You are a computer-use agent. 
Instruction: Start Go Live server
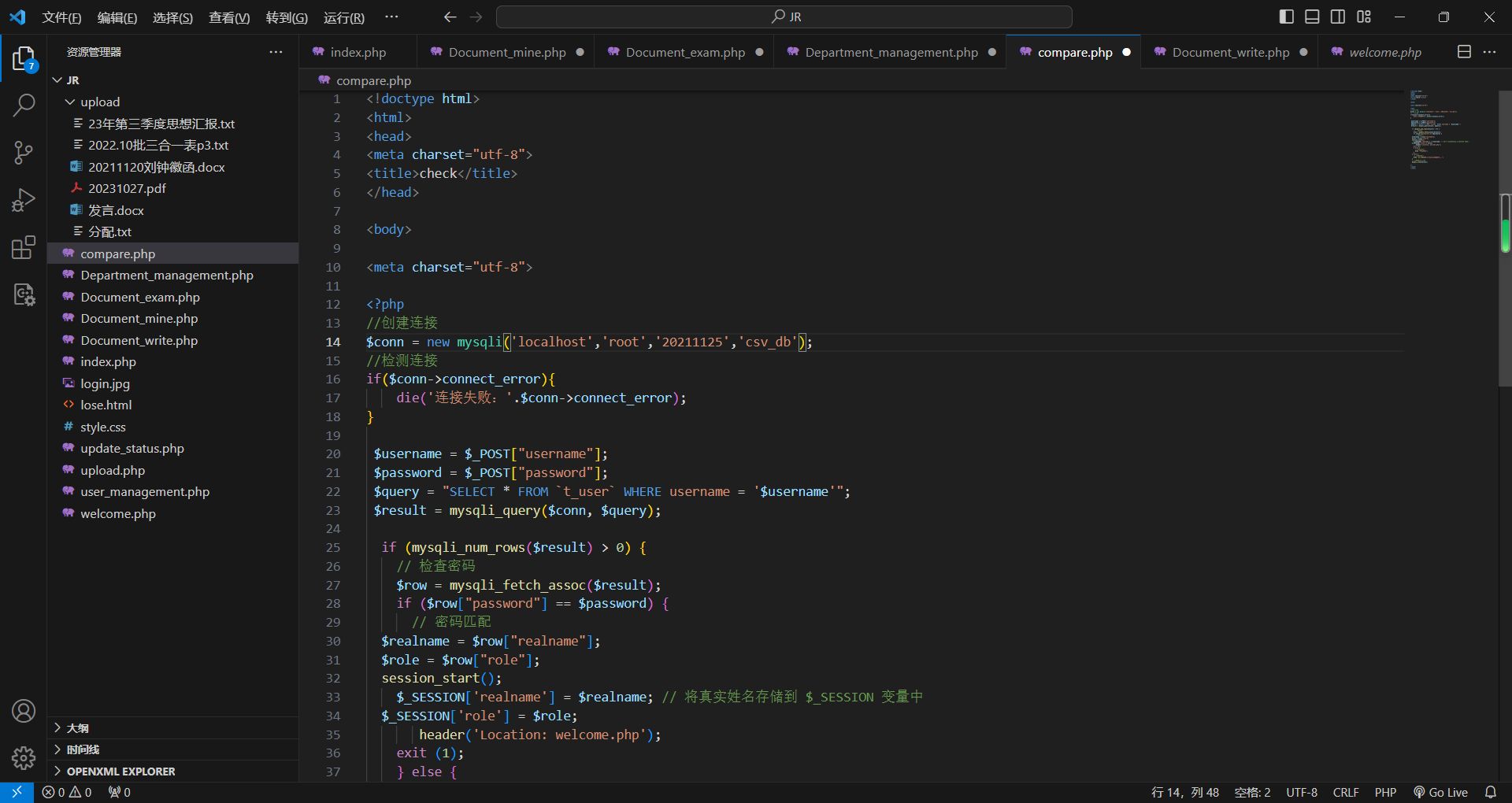[1440, 792]
